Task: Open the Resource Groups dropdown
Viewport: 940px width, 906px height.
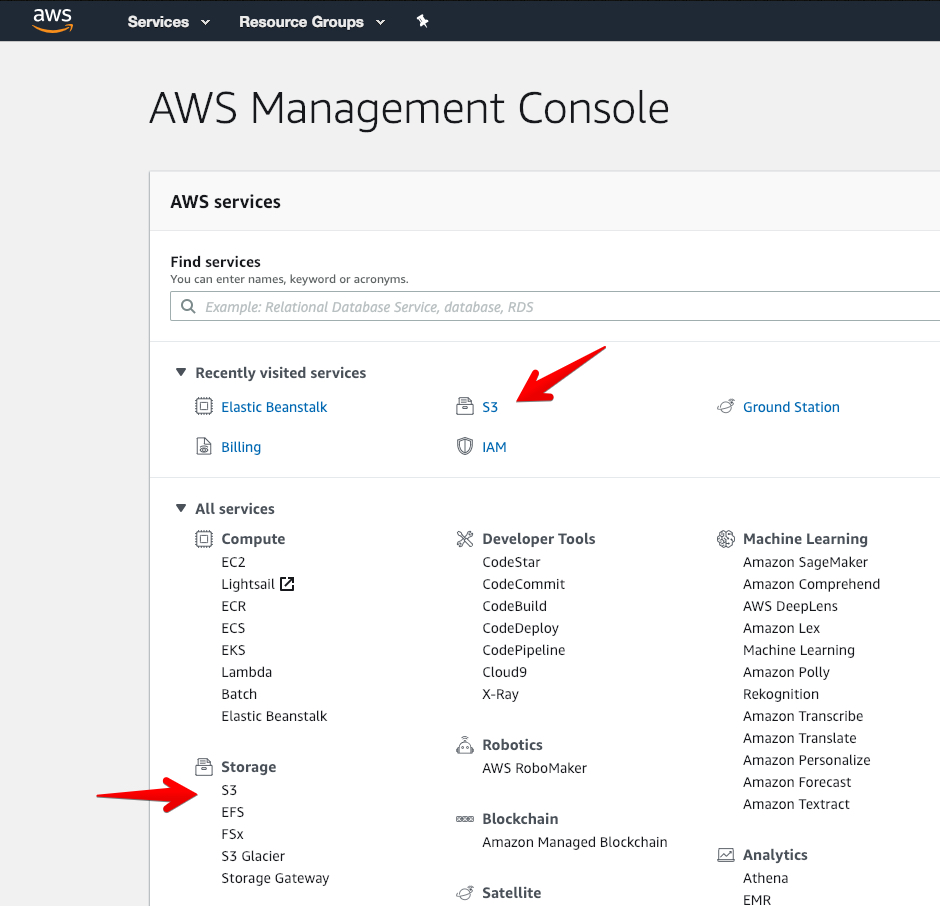Action: coord(312,22)
